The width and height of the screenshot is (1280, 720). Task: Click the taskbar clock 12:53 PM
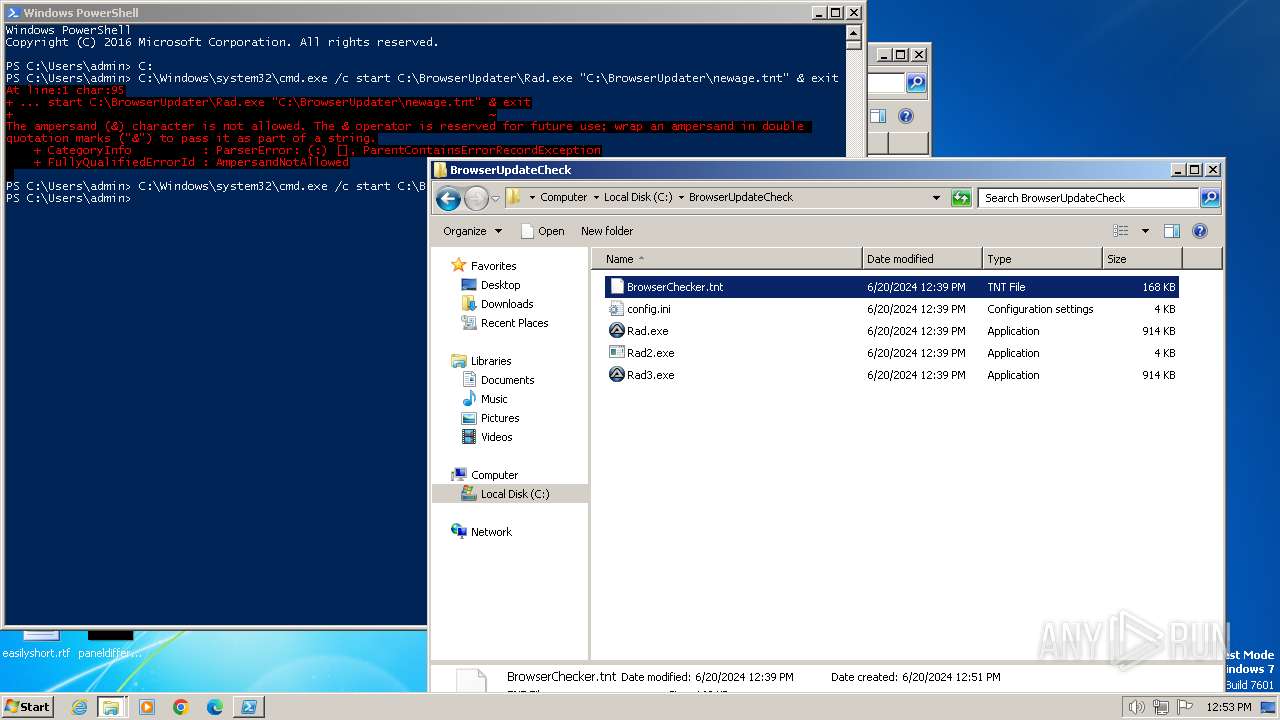1229,707
